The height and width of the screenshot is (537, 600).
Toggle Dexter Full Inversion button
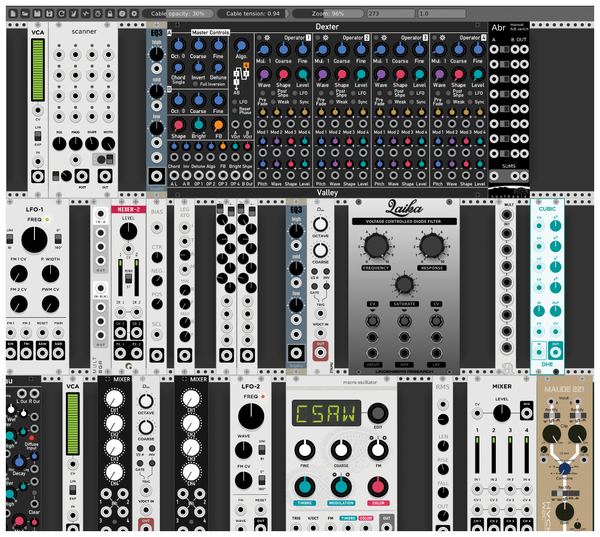pyautogui.click(x=195, y=84)
